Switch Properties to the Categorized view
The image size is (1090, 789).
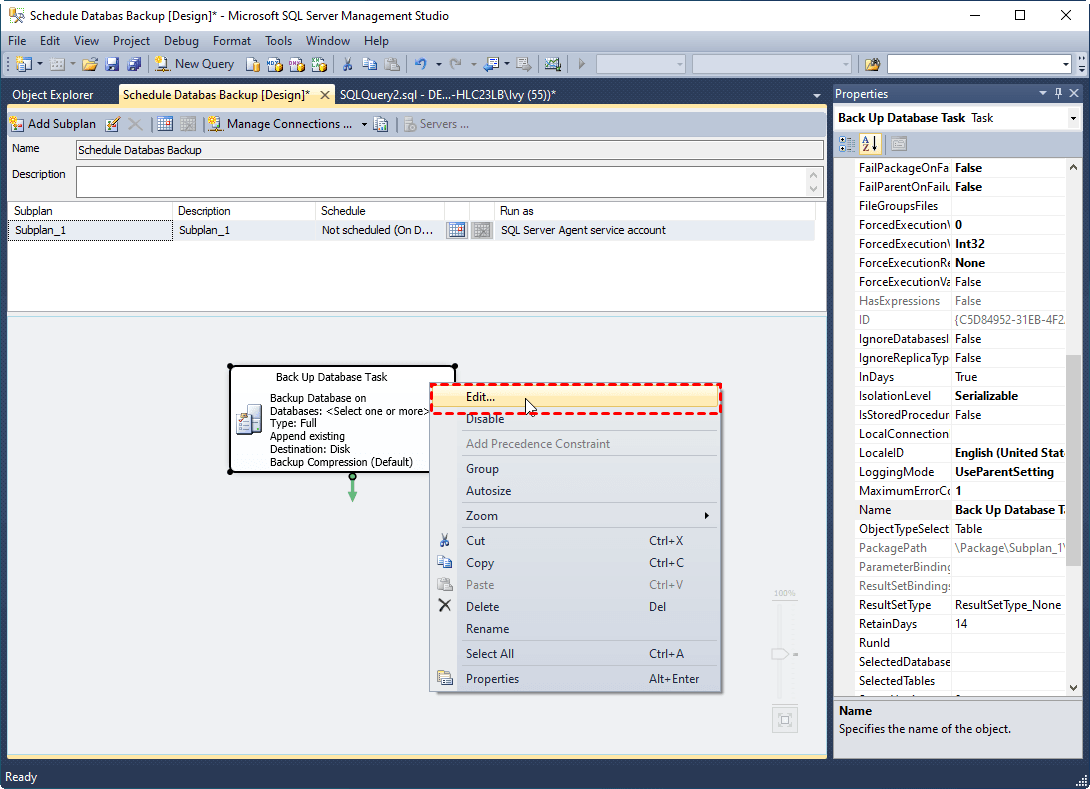coord(848,143)
